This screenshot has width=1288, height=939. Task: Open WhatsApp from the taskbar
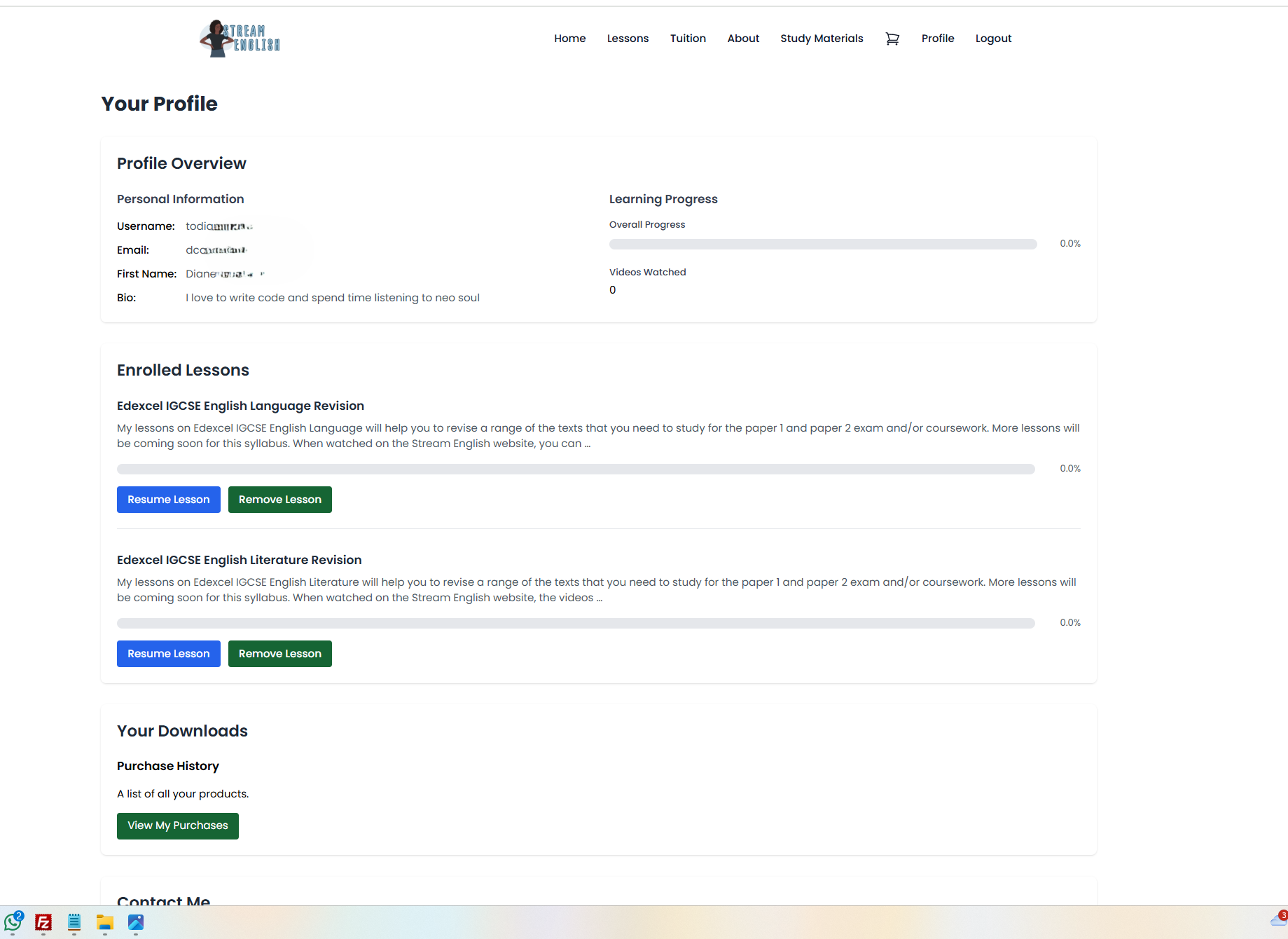click(x=13, y=922)
